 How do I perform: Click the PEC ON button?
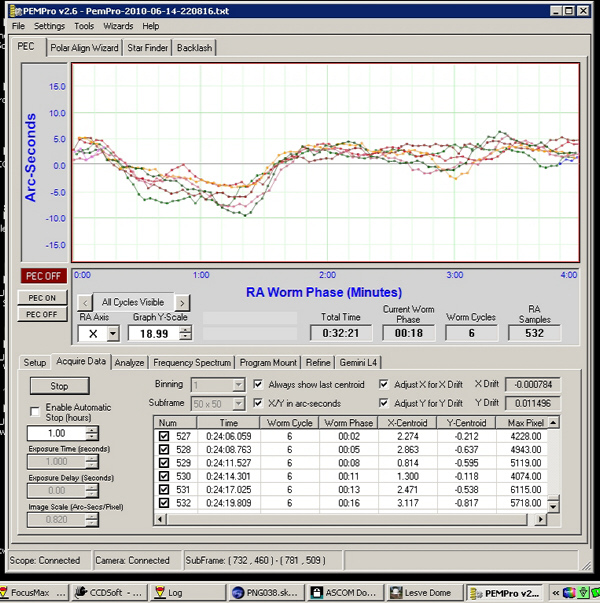42,298
